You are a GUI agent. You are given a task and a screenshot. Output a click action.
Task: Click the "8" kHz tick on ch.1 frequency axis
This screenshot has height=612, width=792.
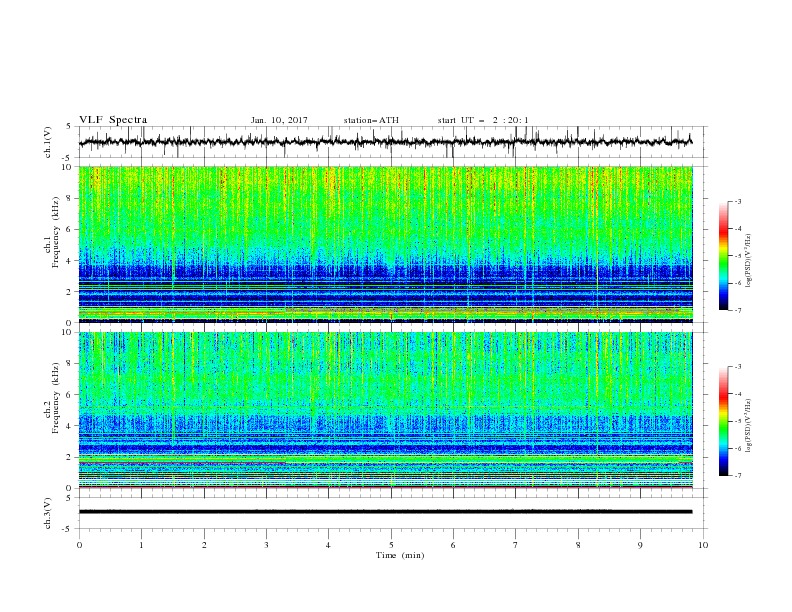click(x=69, y=198)
